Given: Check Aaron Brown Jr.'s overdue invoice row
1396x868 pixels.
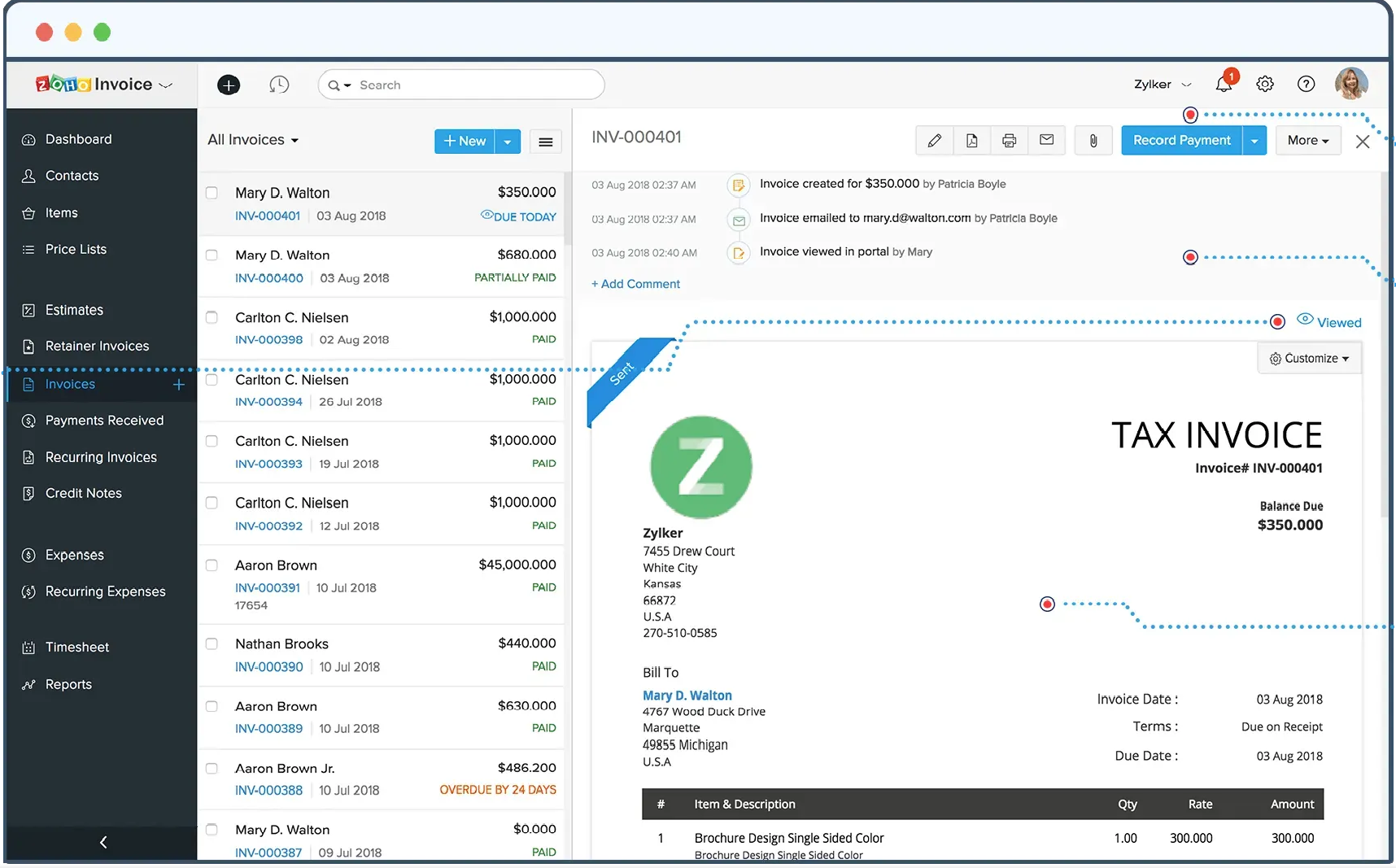Looking at the screenshot, I should [x=212, y=768].
